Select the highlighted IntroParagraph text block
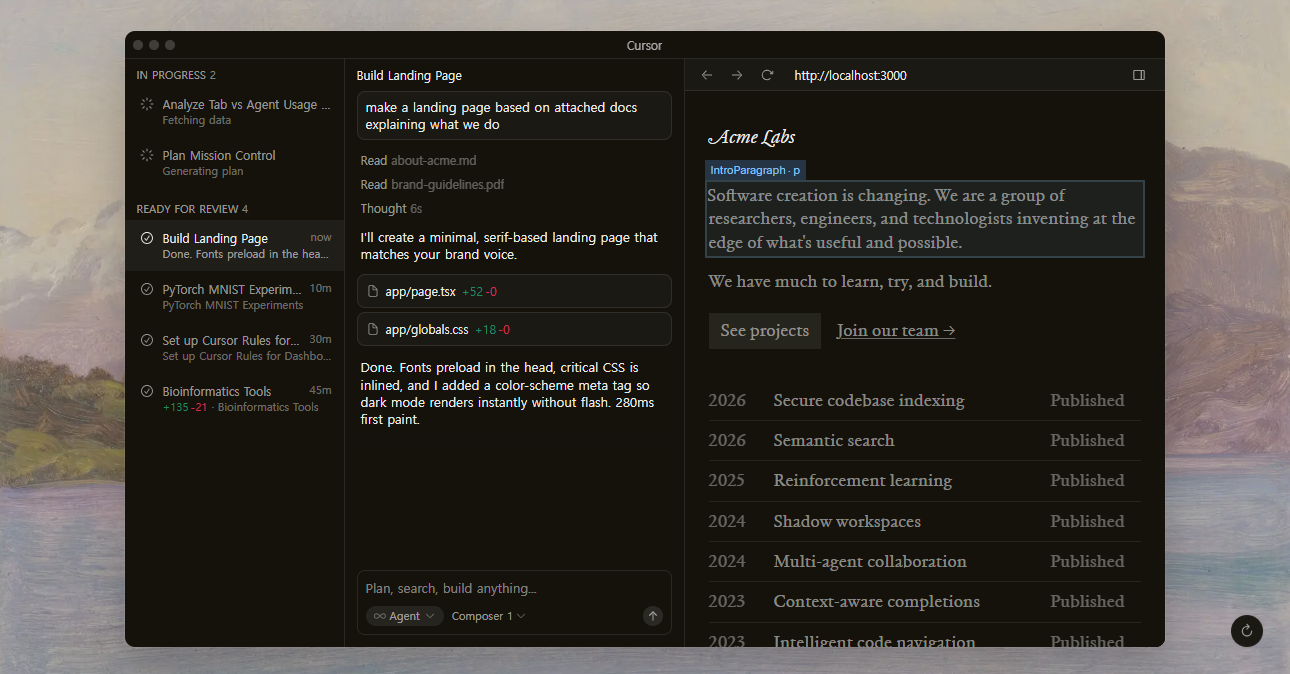The image size is (1290, 674). 925,219
